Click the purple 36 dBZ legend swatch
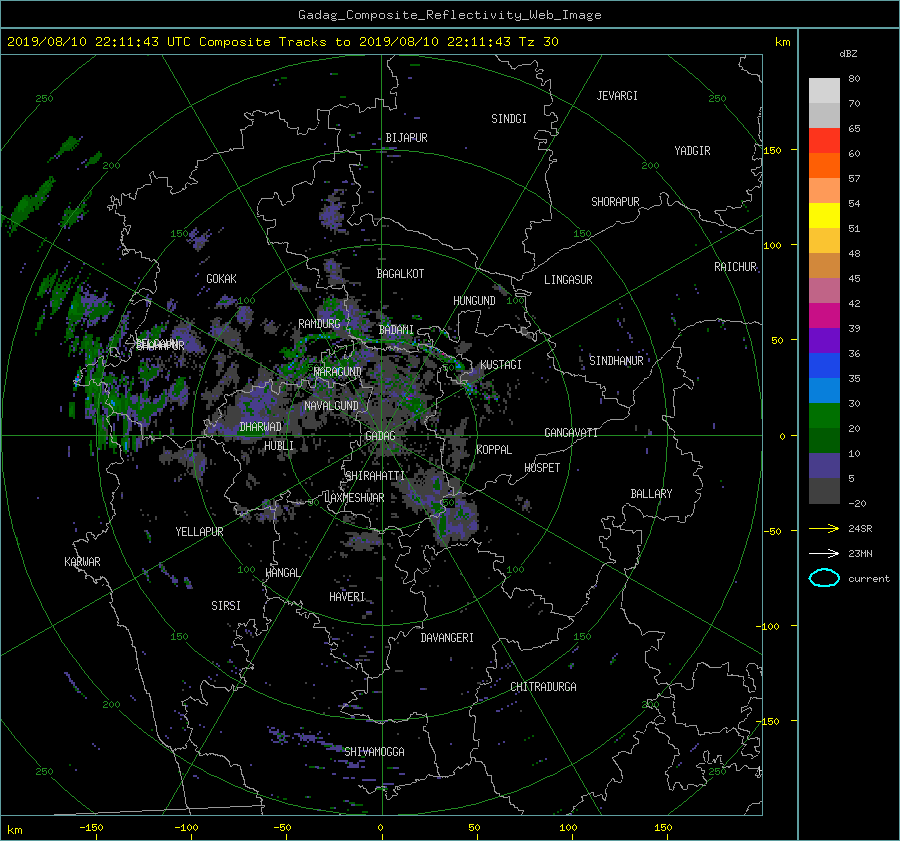 click(824, 340)
